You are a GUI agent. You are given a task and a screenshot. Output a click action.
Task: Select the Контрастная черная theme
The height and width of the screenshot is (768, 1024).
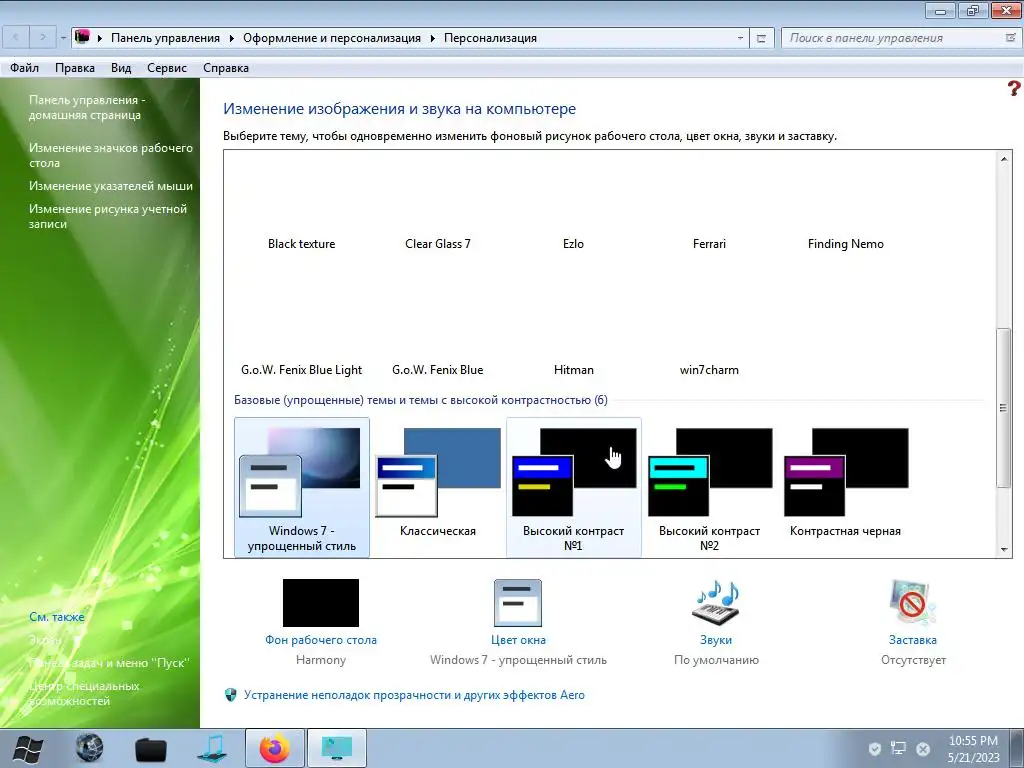[845, 487]
